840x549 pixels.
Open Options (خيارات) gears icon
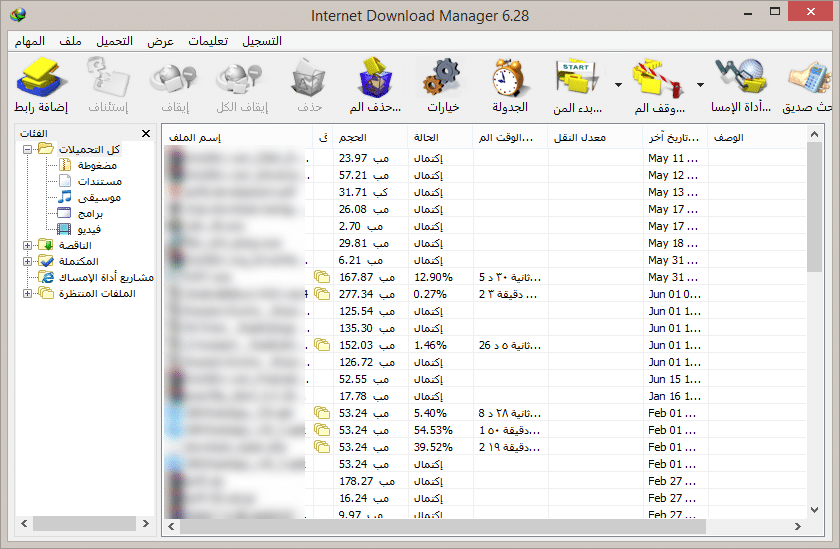pyautogui.click(x=442, y=78)
